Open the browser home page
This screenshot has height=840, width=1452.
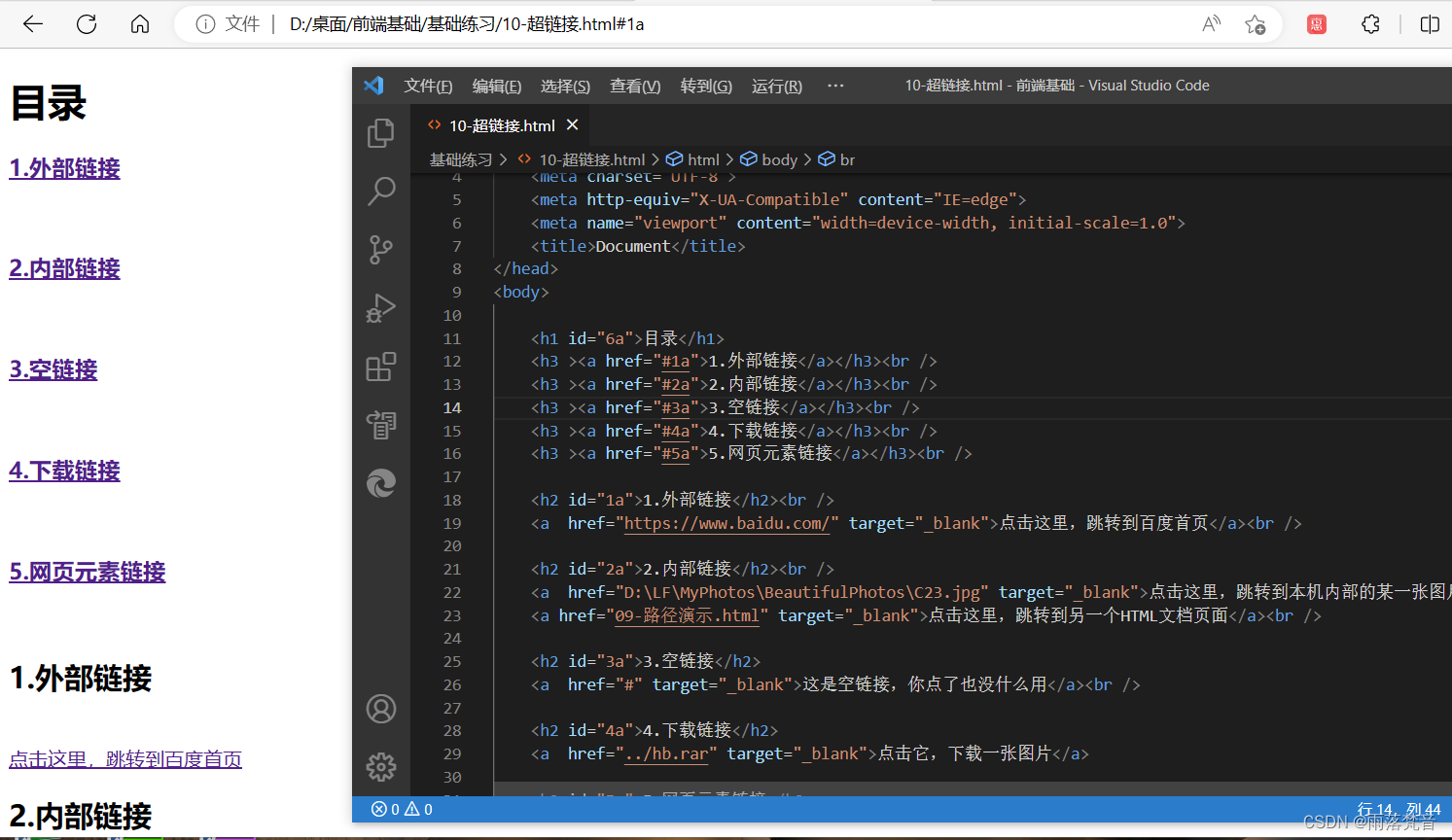click(140, 24)
